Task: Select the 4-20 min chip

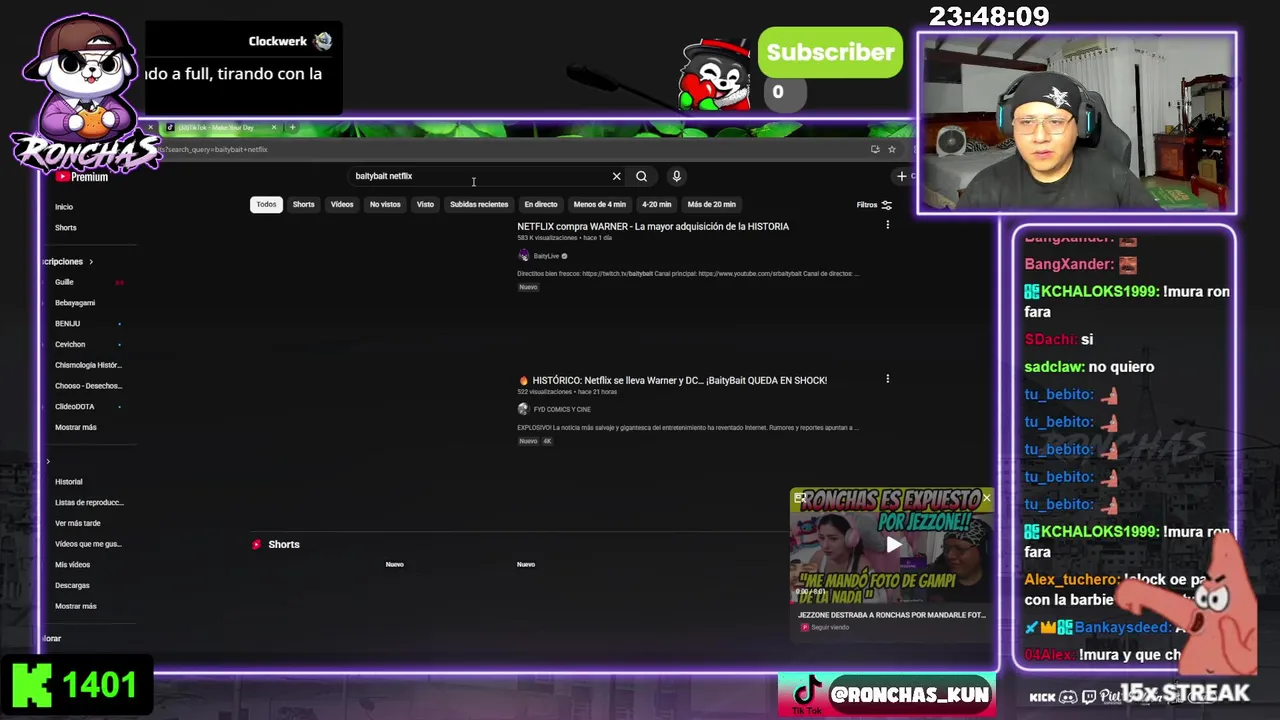Action: 657,204
